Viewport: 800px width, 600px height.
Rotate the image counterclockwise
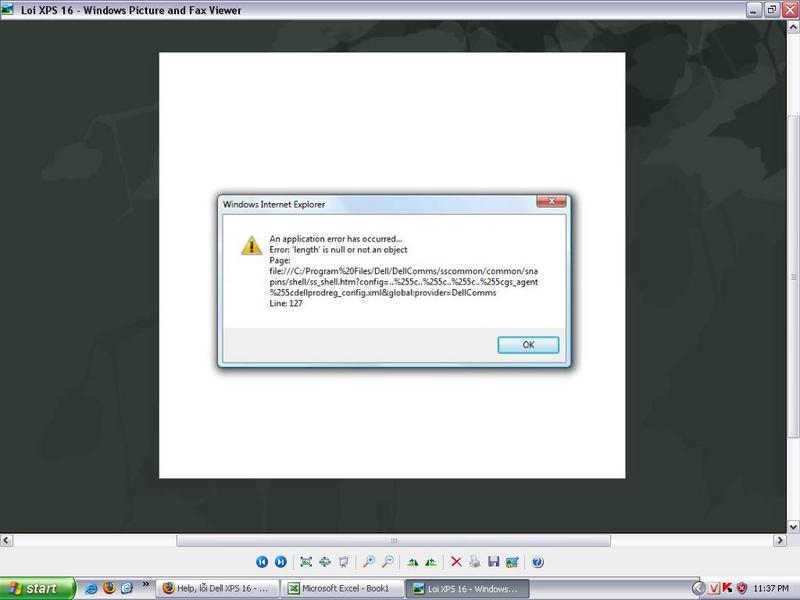tap(431, 562)
